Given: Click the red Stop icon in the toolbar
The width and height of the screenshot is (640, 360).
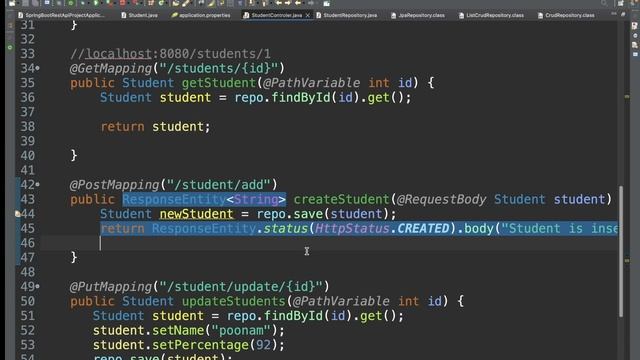Looking at the screenshot, I should pyautogui.click(x=122, y=3).
